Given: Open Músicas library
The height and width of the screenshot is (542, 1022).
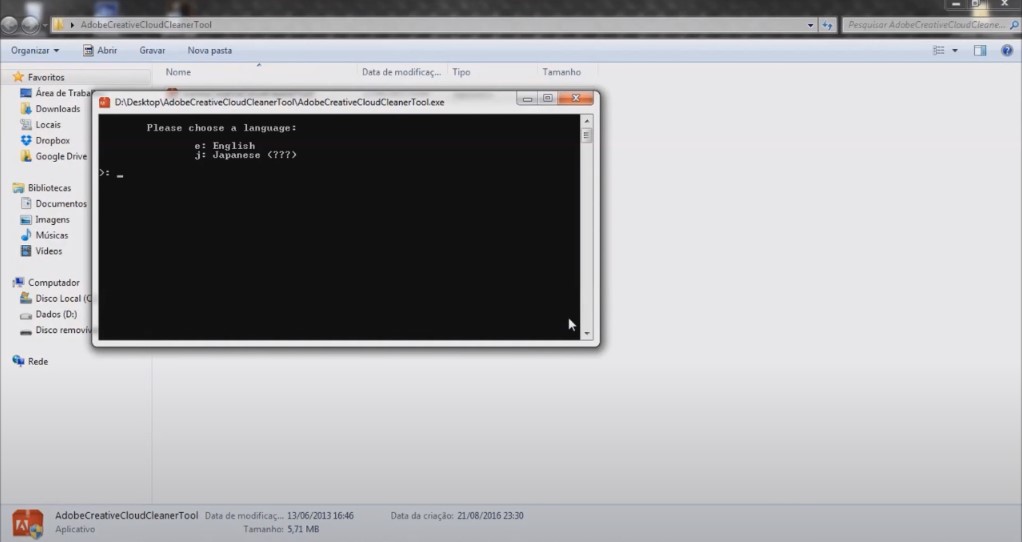Looking at the screenshot, I should (51, 235).
